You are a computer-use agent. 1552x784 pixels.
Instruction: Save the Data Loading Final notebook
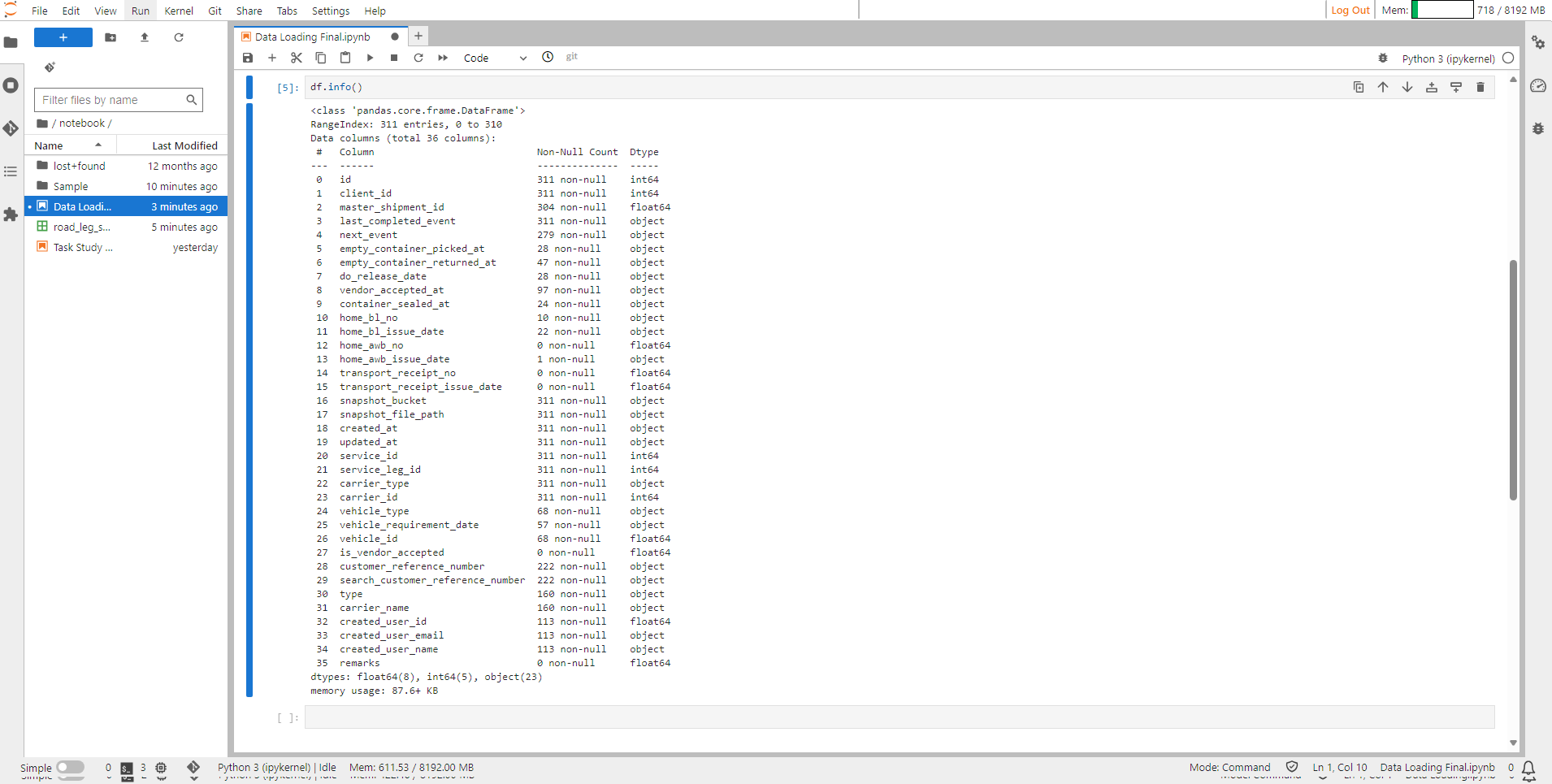[x=248, y=58]
